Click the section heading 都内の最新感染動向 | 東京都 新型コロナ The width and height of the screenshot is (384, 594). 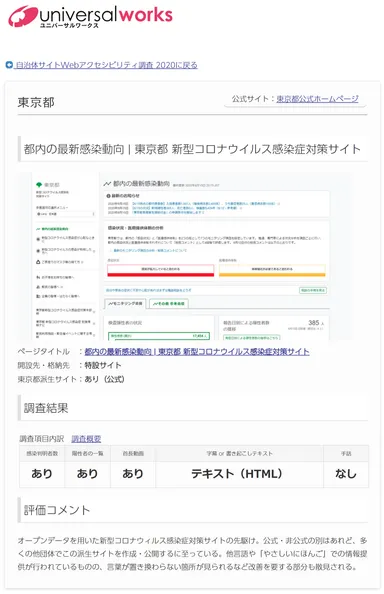(x=192, y=149)
